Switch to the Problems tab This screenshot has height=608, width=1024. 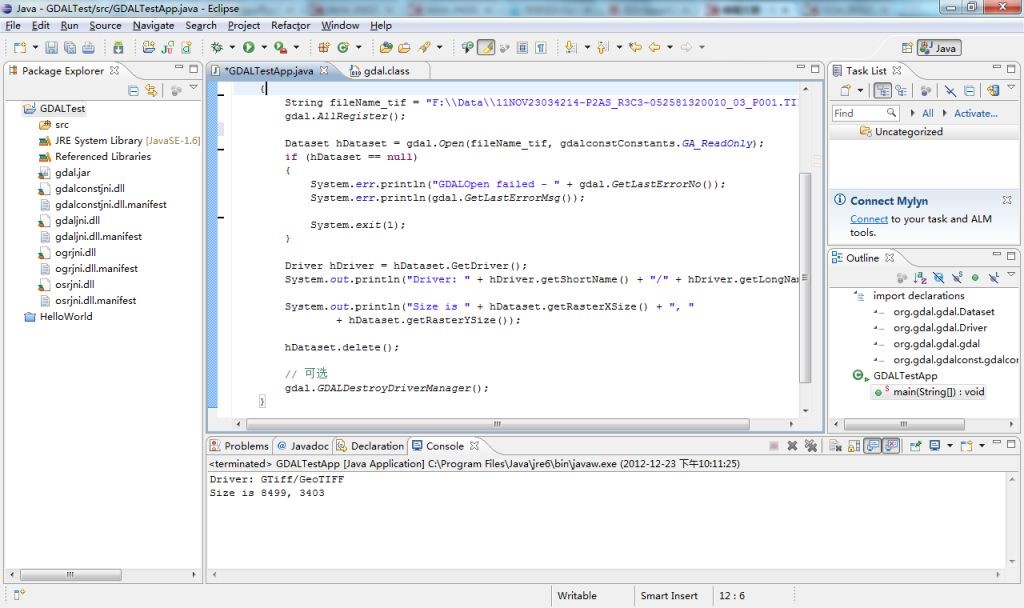pyautogui.click(x=239, y=446)
